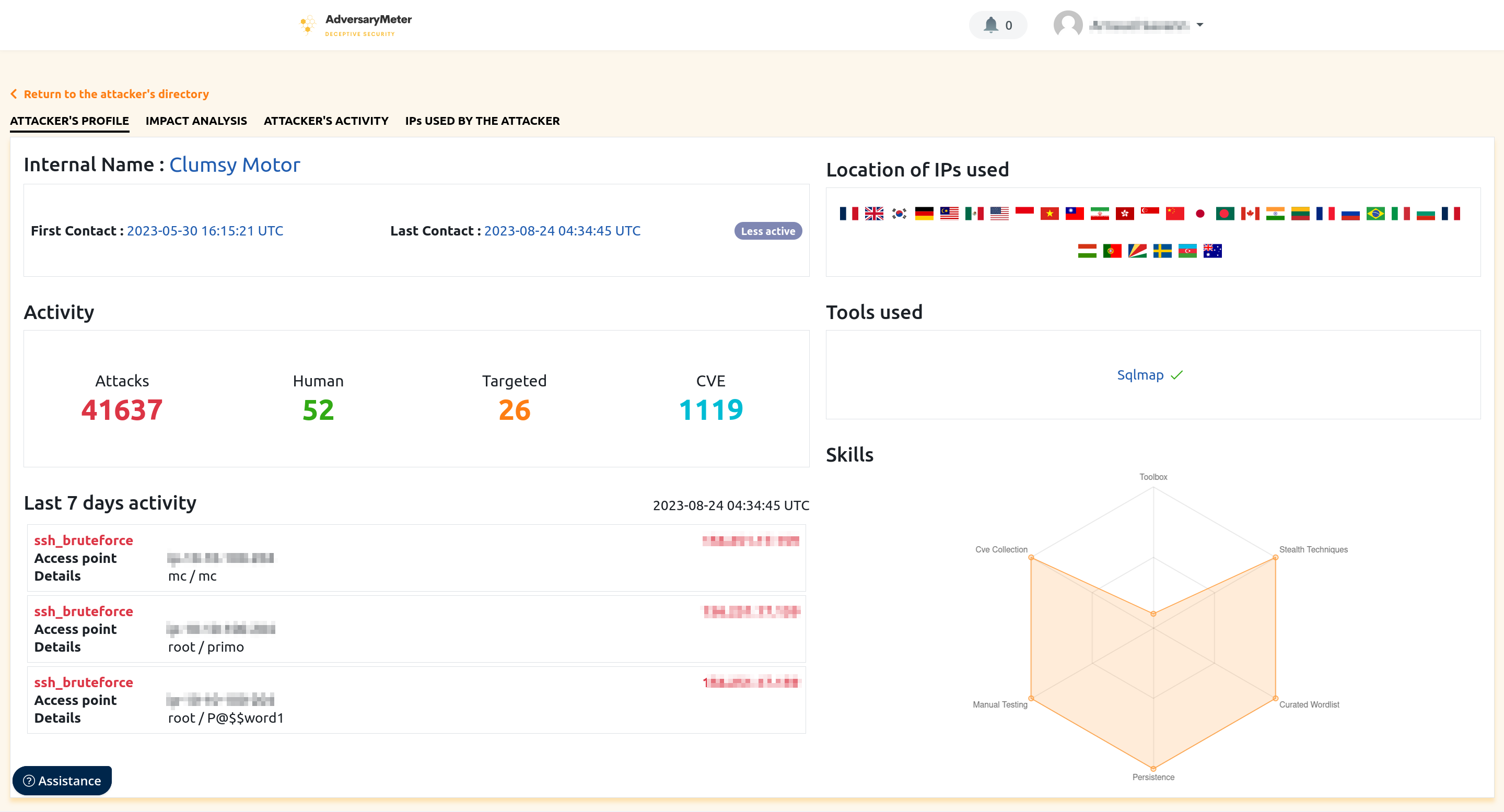Click the Human count 52
Screen dimensions: 1504x812
point(318,410)
